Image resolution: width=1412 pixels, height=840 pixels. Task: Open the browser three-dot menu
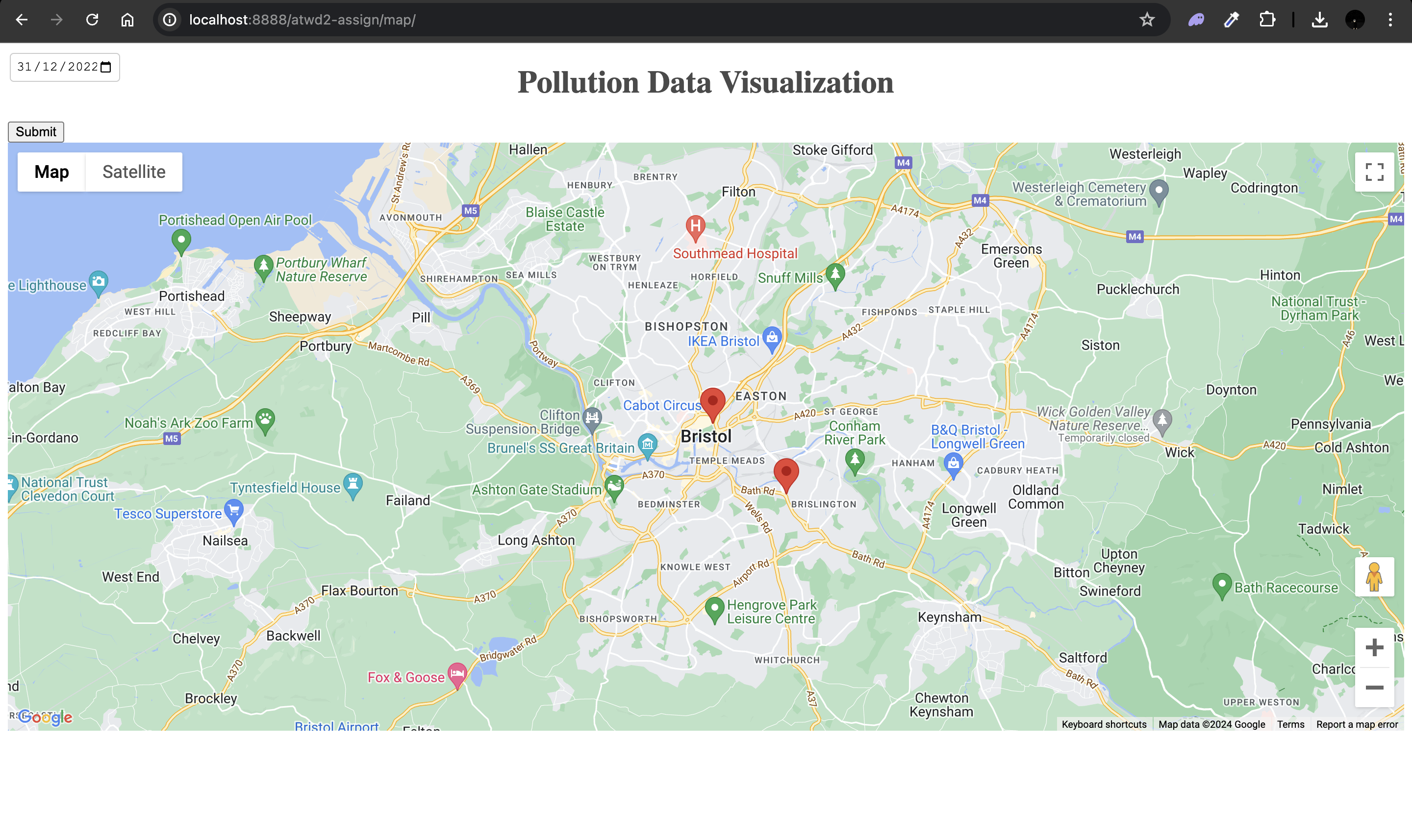[x=1390, y=20]
